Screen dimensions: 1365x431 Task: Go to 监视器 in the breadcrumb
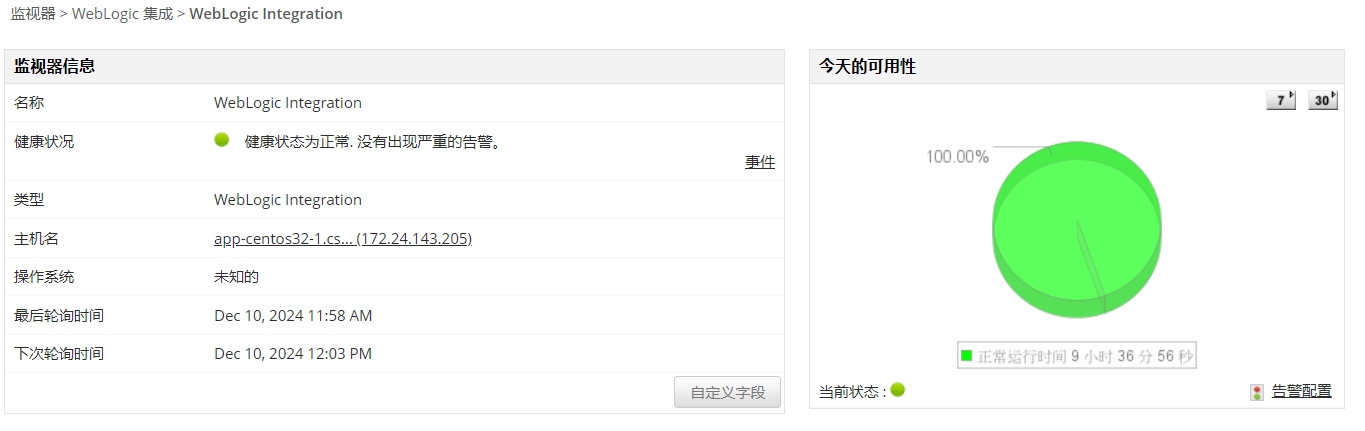(x=33, y=14)
